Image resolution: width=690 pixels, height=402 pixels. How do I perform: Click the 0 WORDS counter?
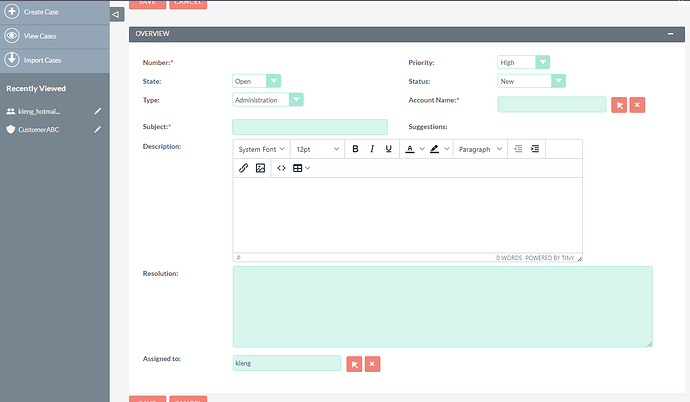(509, 258)
